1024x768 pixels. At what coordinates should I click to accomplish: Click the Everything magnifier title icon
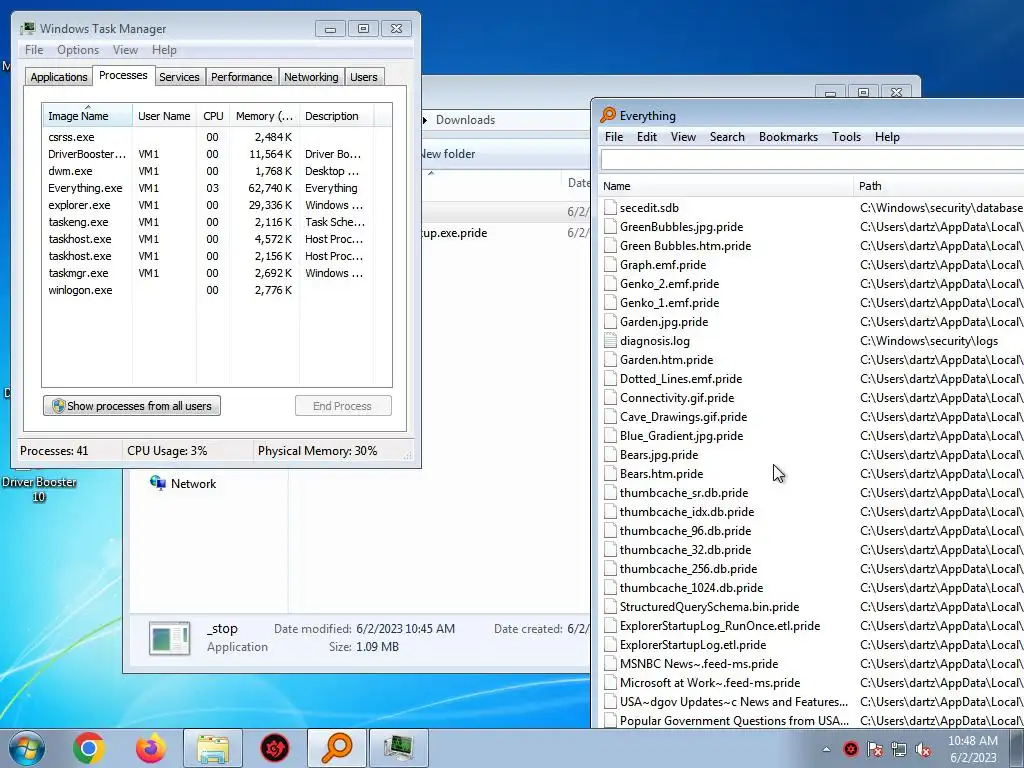[608, 115]
